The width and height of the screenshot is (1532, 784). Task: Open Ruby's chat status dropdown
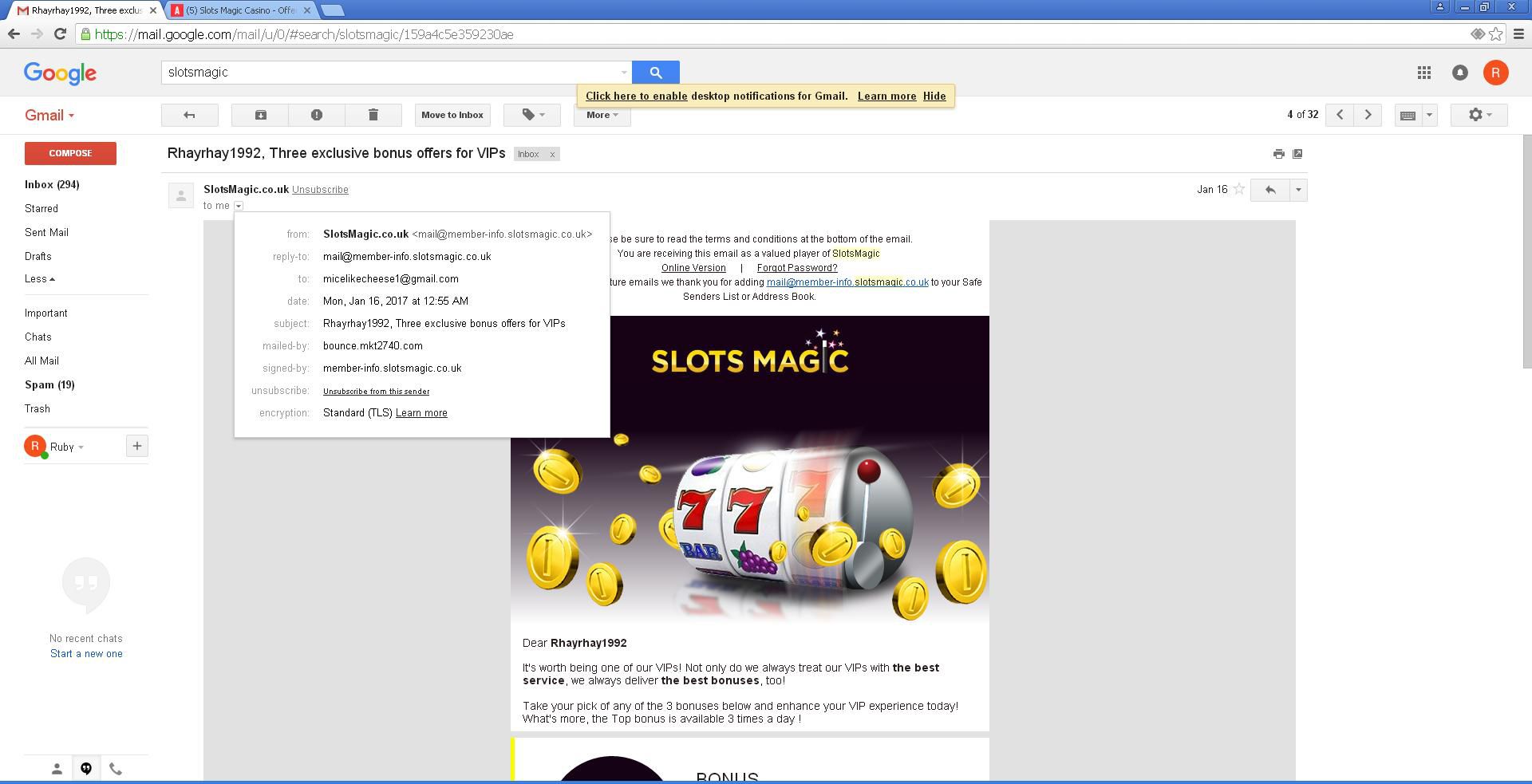(x=67, y=447)
